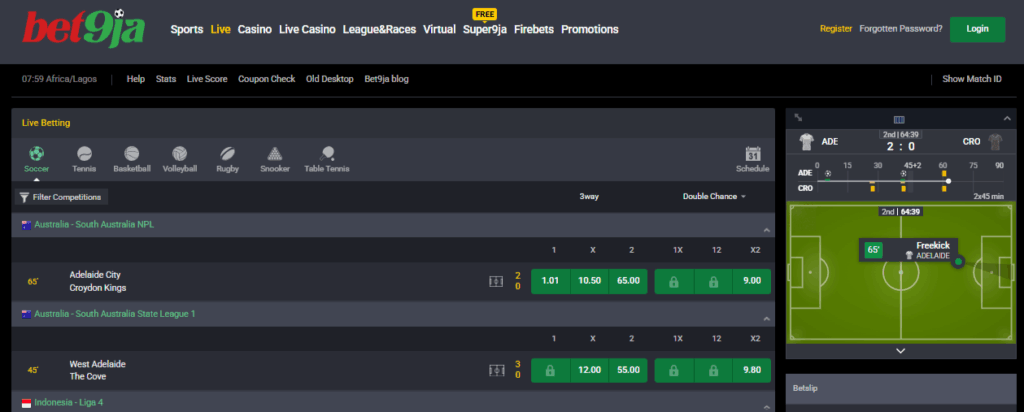The image size is (1024, 412).
Task: Switch to Old Desktop link
Action: point(330,79)
